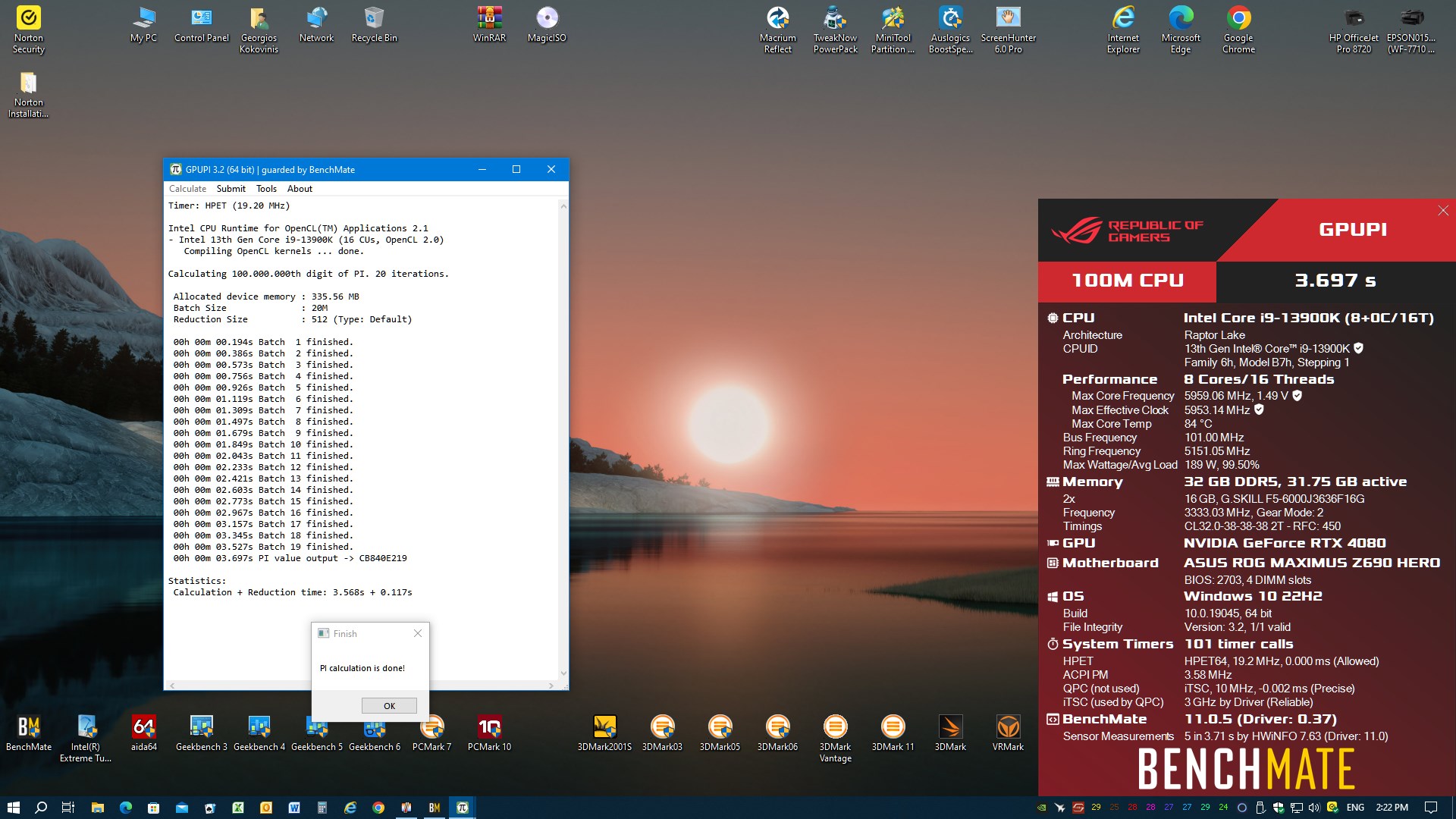The width and height of the screenshot is (1456, 819).
Task: Select the 3DMark05 shortcut
Action: (x=720, y=733)
